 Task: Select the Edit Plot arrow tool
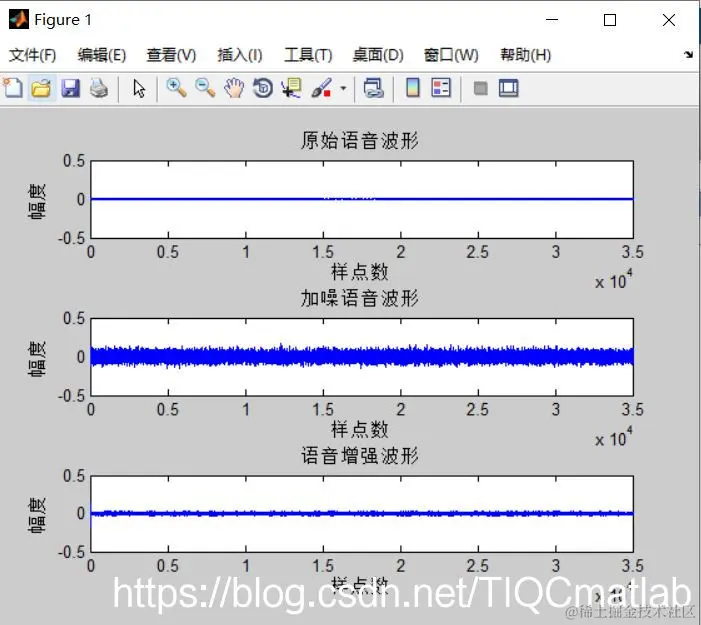click(x=139, y=88)
